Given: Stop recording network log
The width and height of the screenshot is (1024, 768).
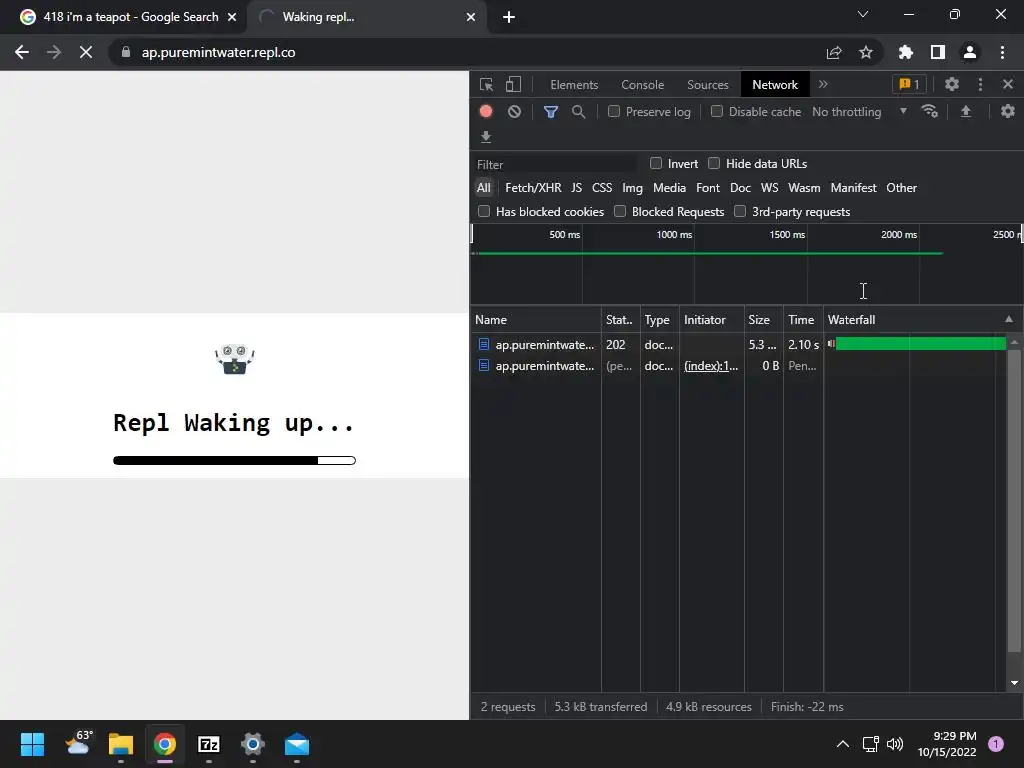Looking at the screenshot, I should pos(485,112).
